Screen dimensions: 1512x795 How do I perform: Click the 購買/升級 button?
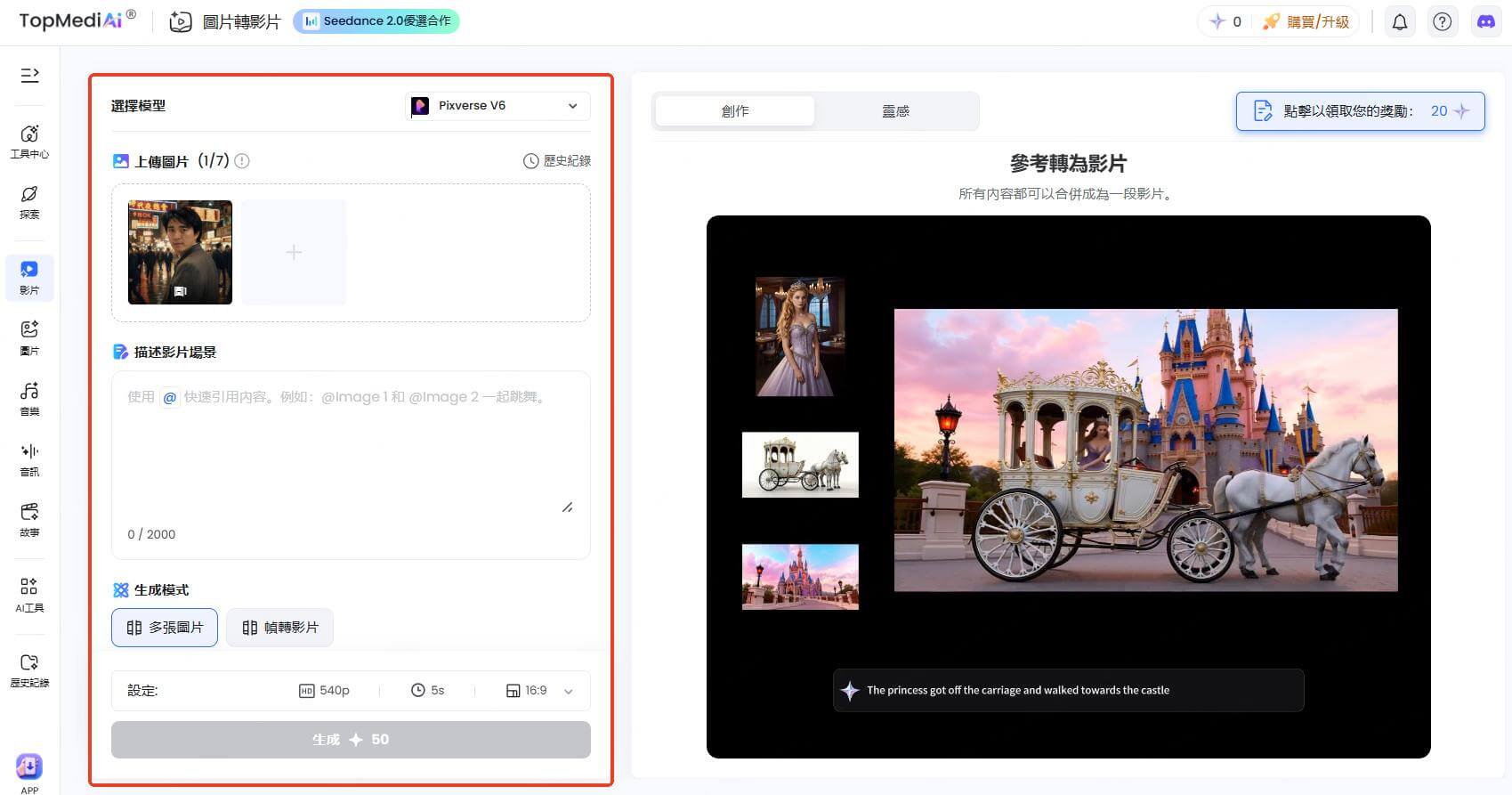click(x=1306, y=22)
